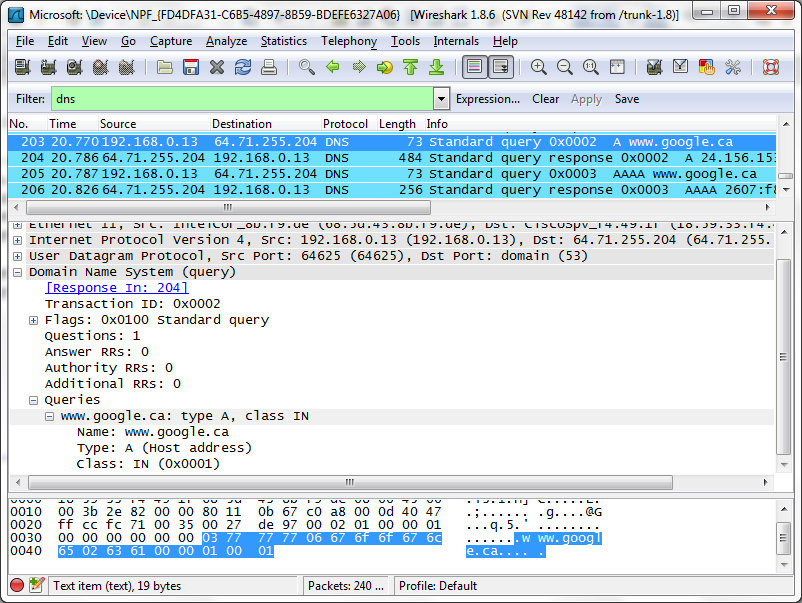Open the Internals menu
802x603 pixels.
click(x=456, y=41)
